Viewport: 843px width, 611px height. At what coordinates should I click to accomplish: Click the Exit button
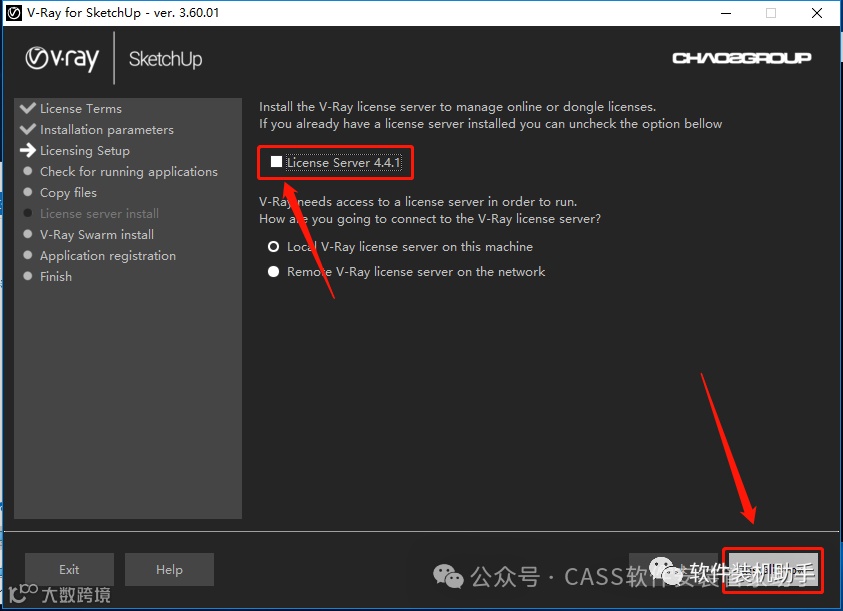(69, 570)
